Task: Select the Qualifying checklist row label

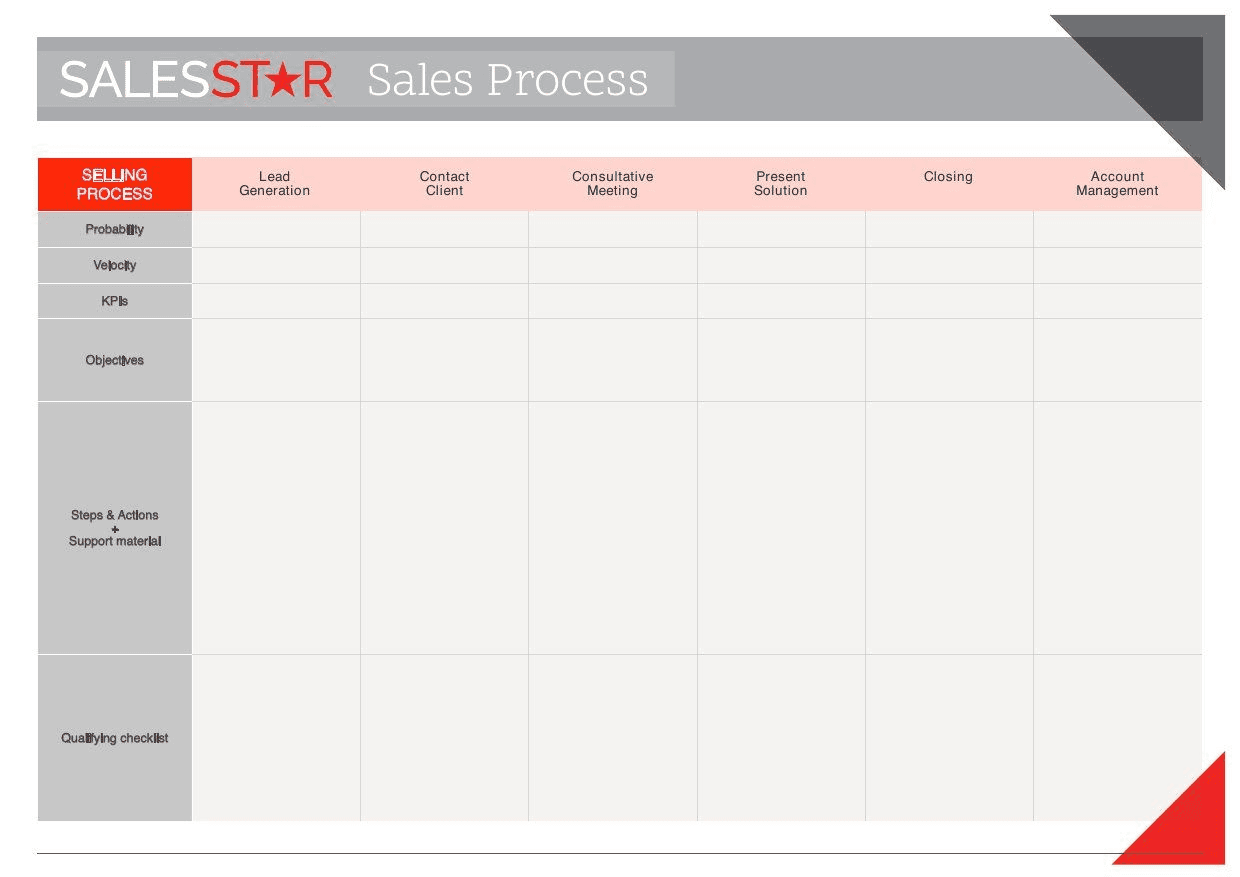Action: click(115, 738)
